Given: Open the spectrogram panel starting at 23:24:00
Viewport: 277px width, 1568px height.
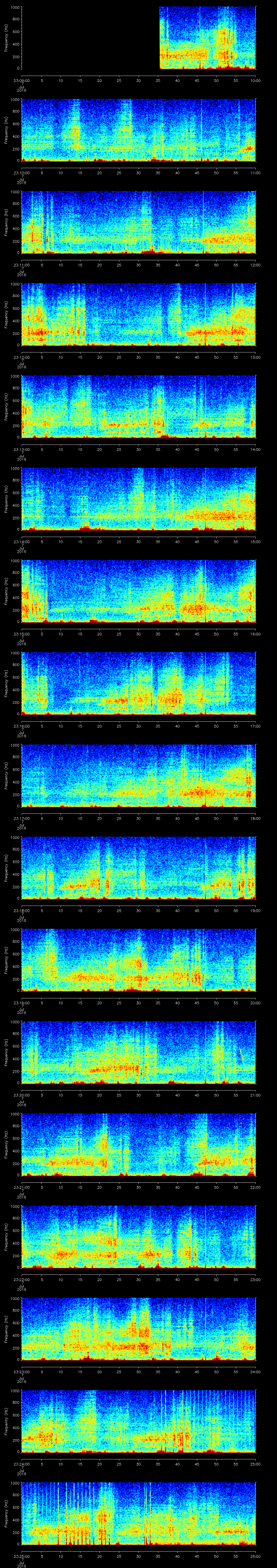Looking at the screenshot, I should (139, 1421).
